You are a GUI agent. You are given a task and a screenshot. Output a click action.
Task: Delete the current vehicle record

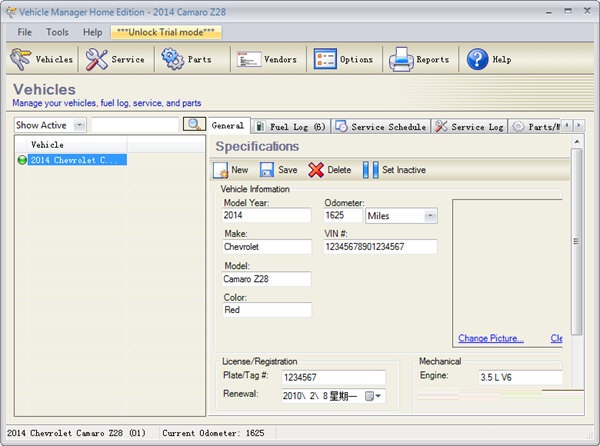pyautogui.click(x=329, y=170)
